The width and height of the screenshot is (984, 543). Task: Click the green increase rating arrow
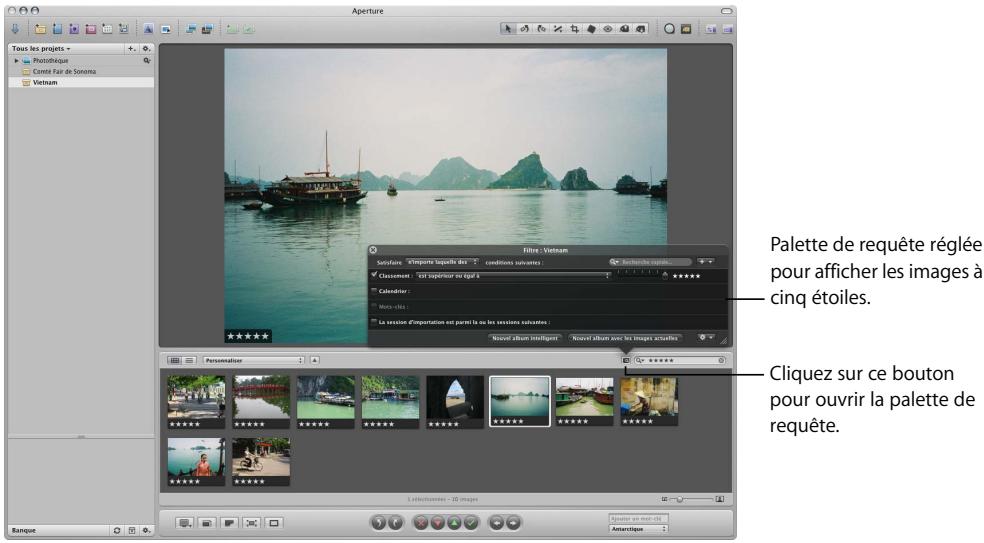(454, 522)
